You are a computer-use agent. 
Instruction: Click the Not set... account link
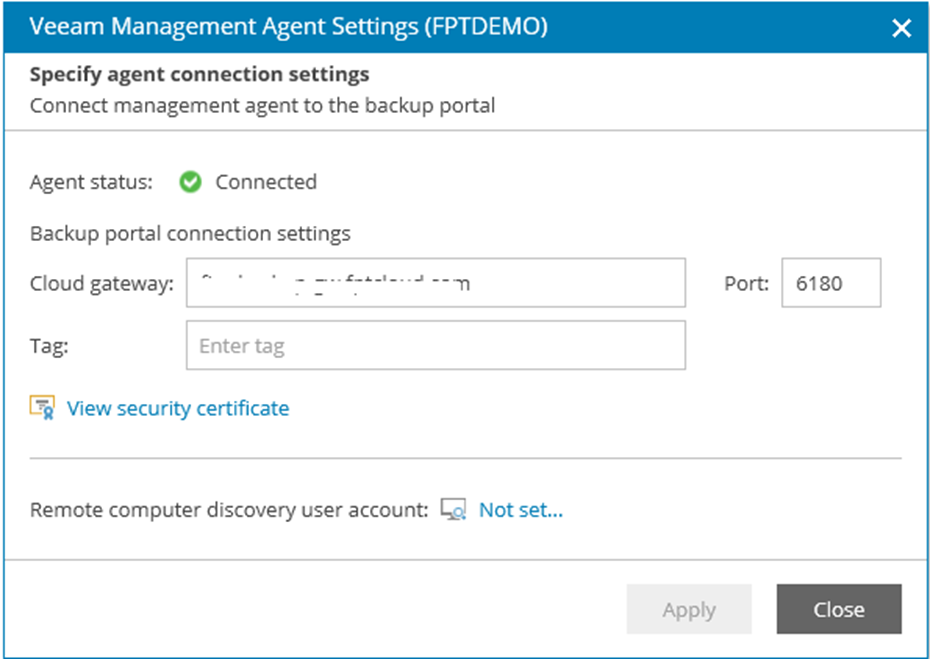pyautogui.click(x=520, y=510)
